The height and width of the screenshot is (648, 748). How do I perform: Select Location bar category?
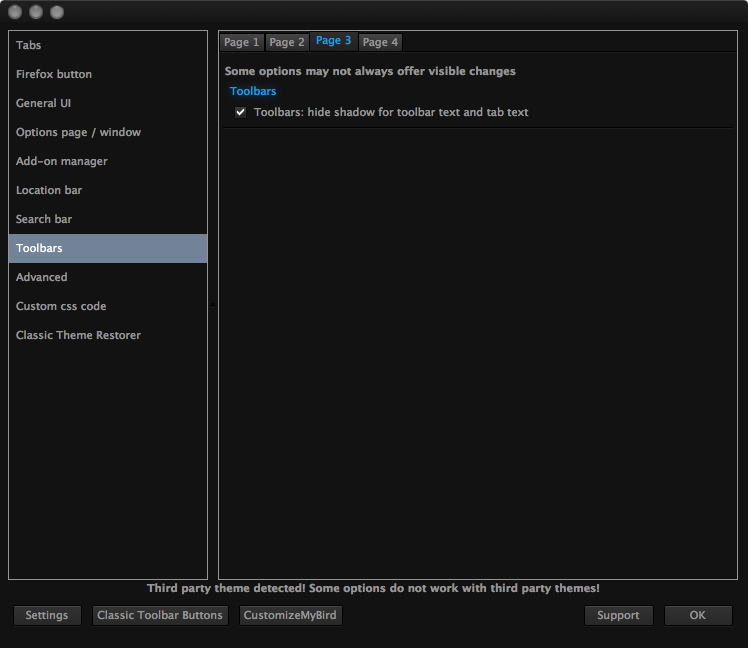108,190
